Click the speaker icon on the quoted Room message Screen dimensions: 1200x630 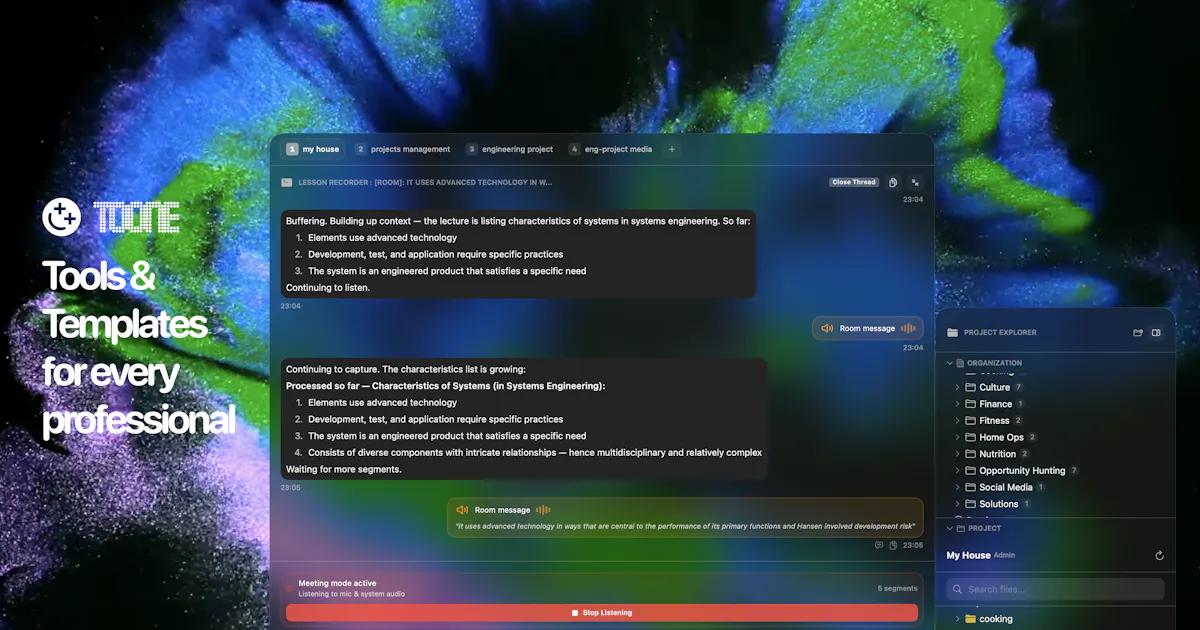point(462,510)
